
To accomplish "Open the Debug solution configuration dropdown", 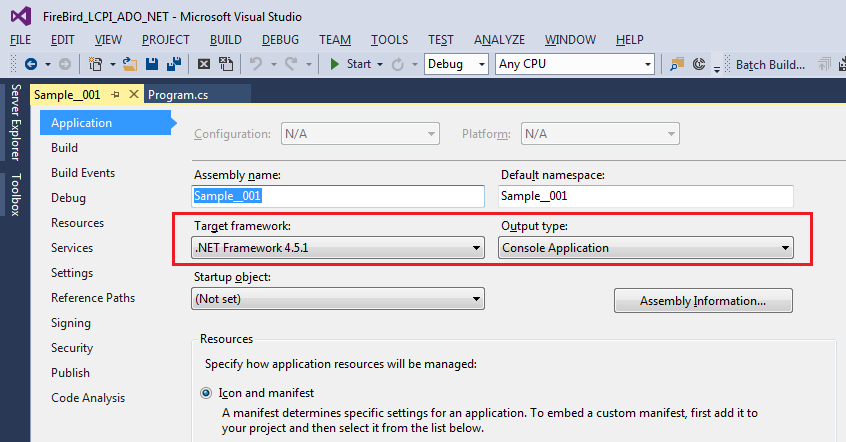I will point(456,64).
